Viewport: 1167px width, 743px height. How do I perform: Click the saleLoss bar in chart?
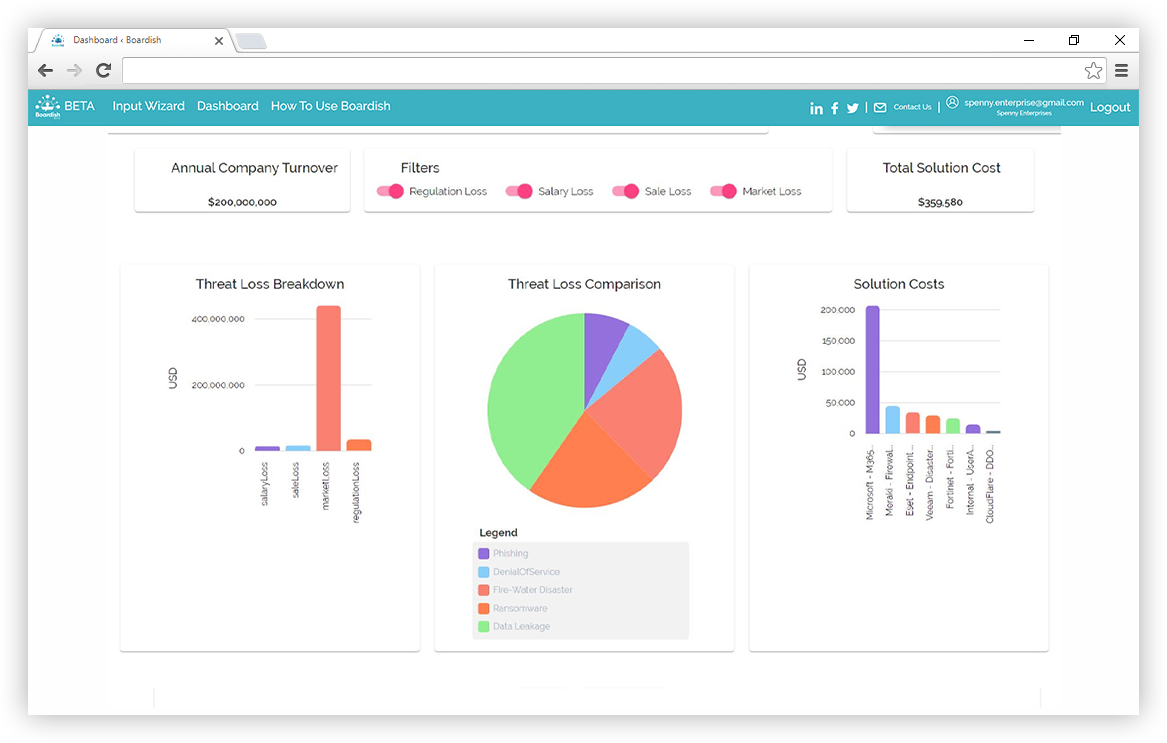click(x=298, y=448)
